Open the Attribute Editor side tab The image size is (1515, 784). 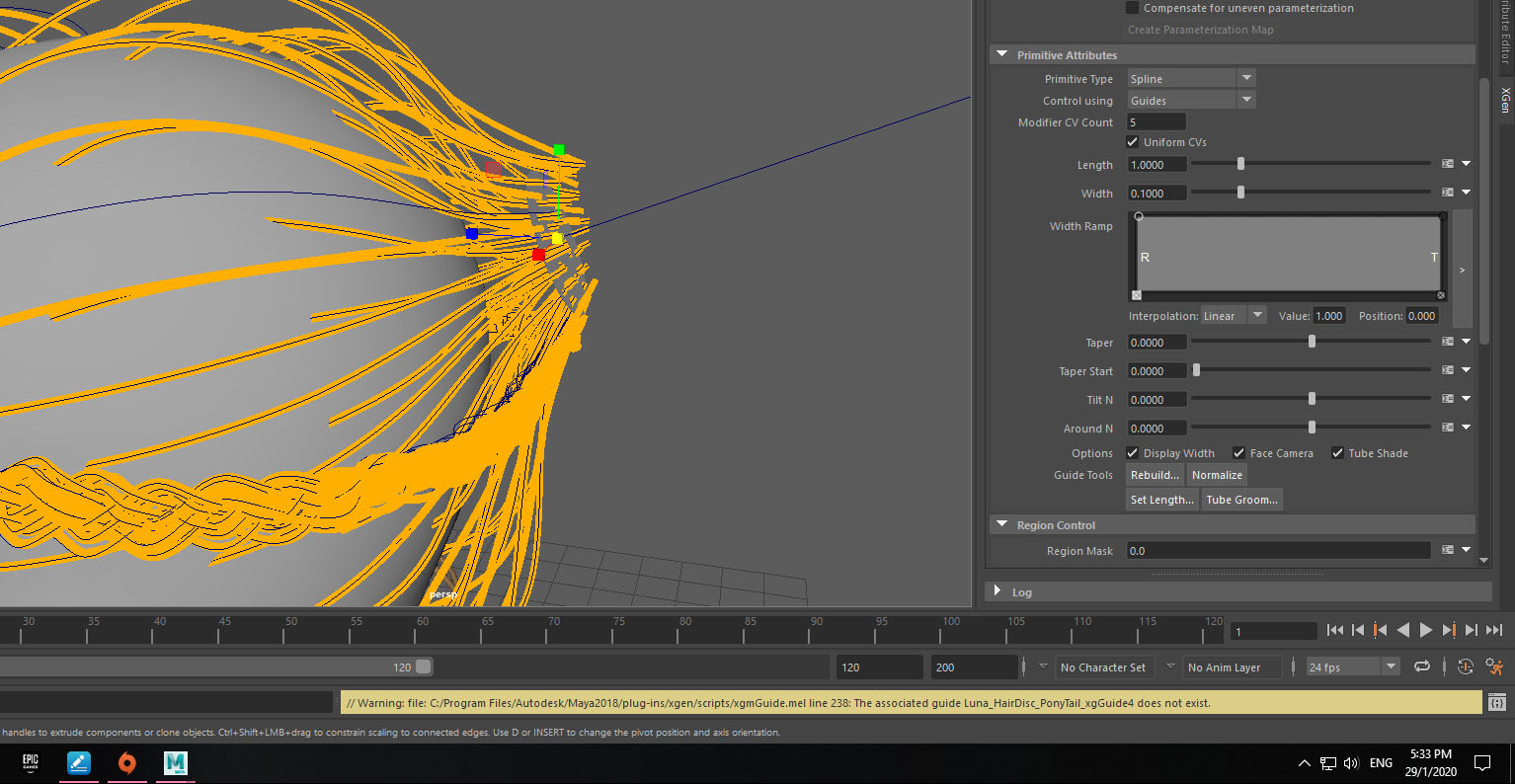(x=1504, y=30)
